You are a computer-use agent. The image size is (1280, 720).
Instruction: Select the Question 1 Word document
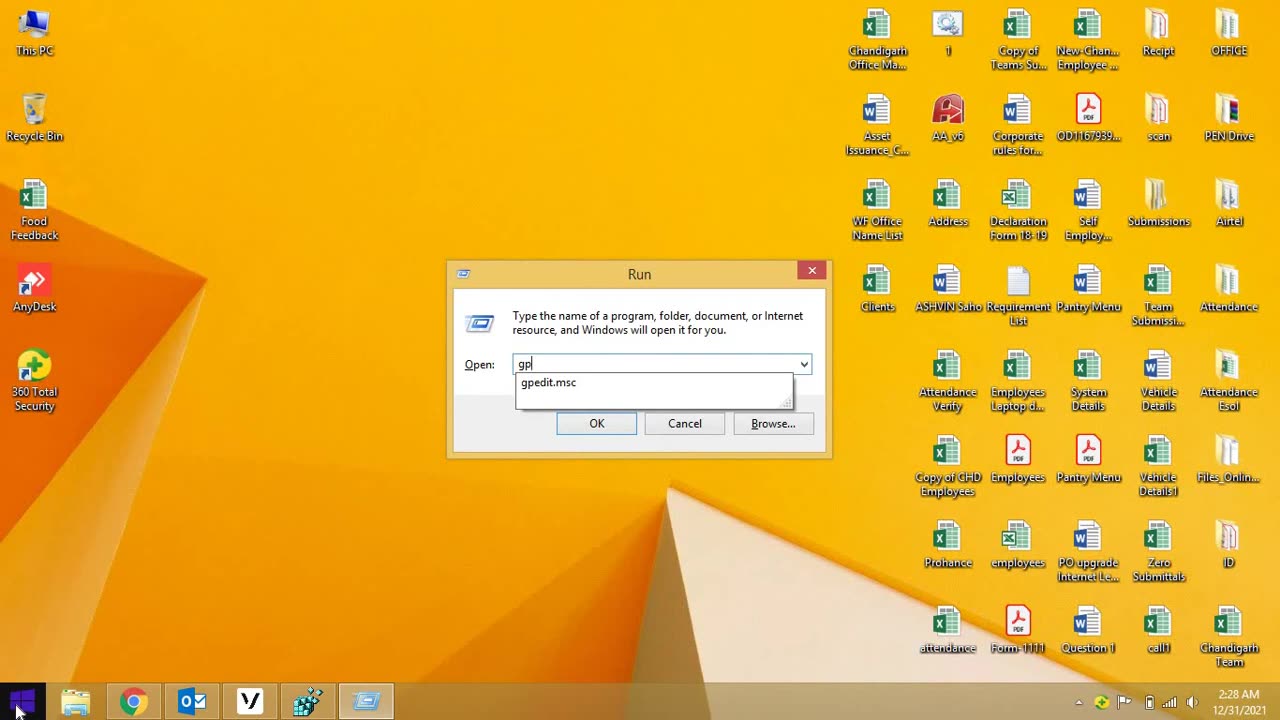[x=1088, y=630]
